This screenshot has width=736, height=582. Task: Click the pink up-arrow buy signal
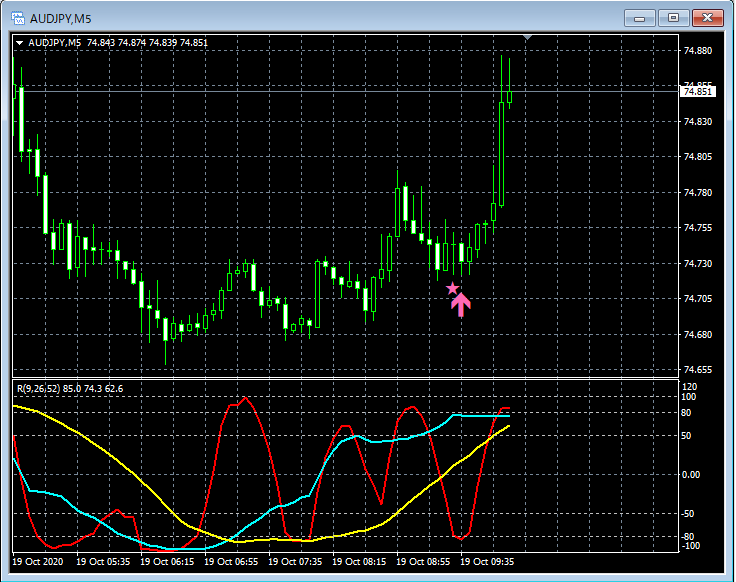[x=461, y=305]
